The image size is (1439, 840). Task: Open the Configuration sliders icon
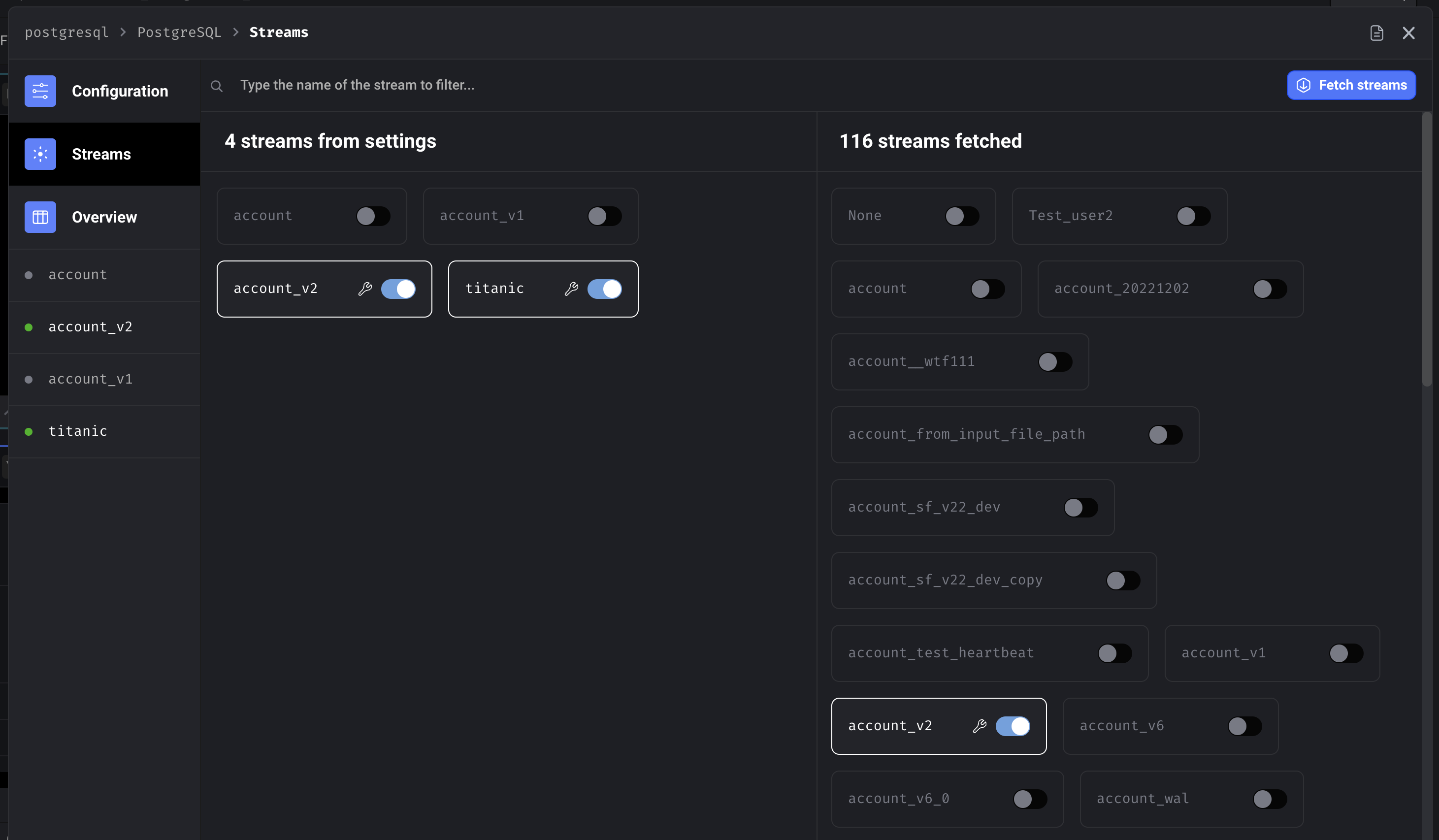tap(40, 91)
